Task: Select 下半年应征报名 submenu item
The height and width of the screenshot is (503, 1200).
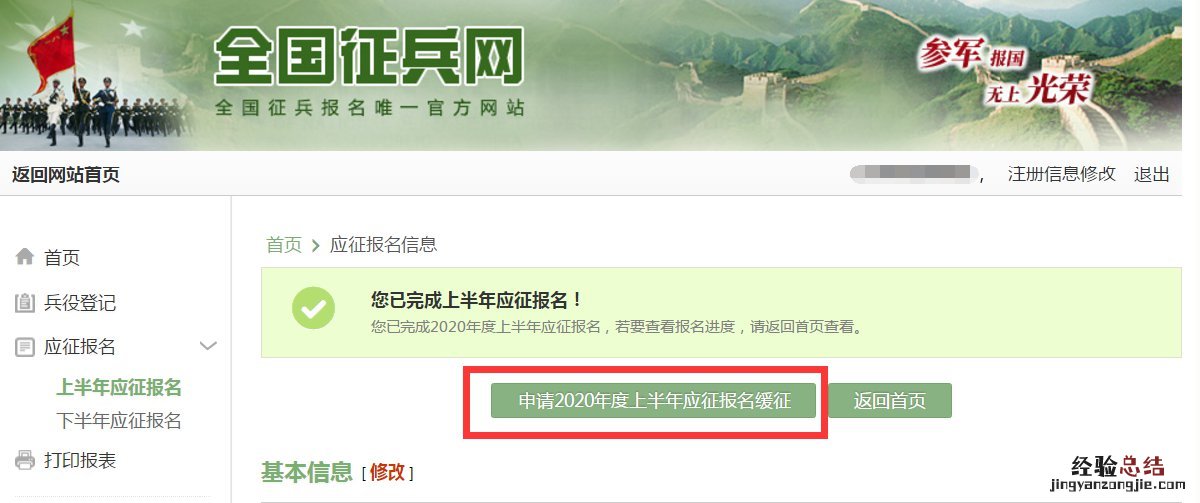Action: [x=119, y=421]
